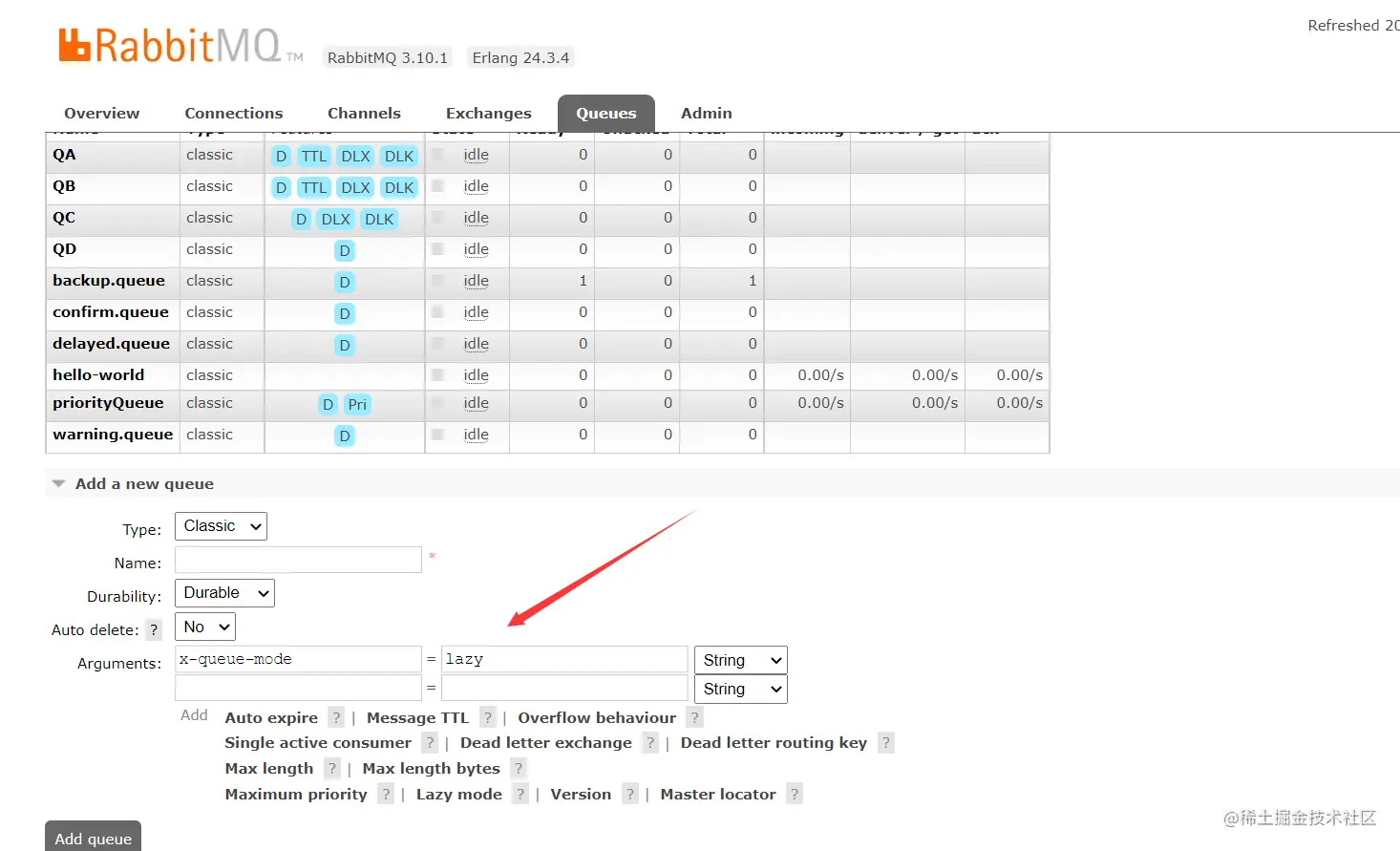Open the queue Type dropdown
Screen dimensions: 1400x851
[x=221, y=526]
